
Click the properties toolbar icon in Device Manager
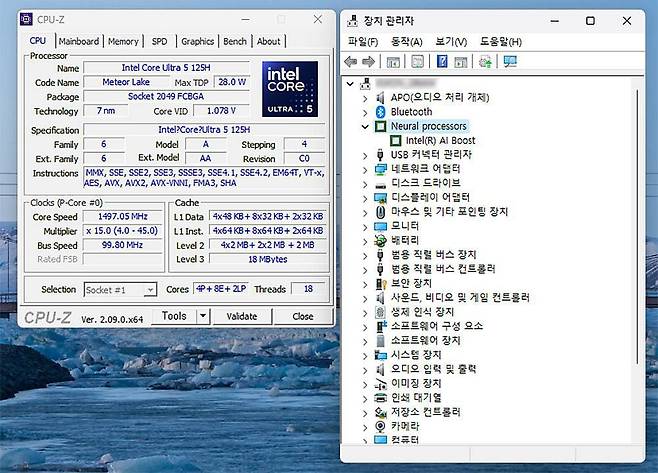click(417, 62)
